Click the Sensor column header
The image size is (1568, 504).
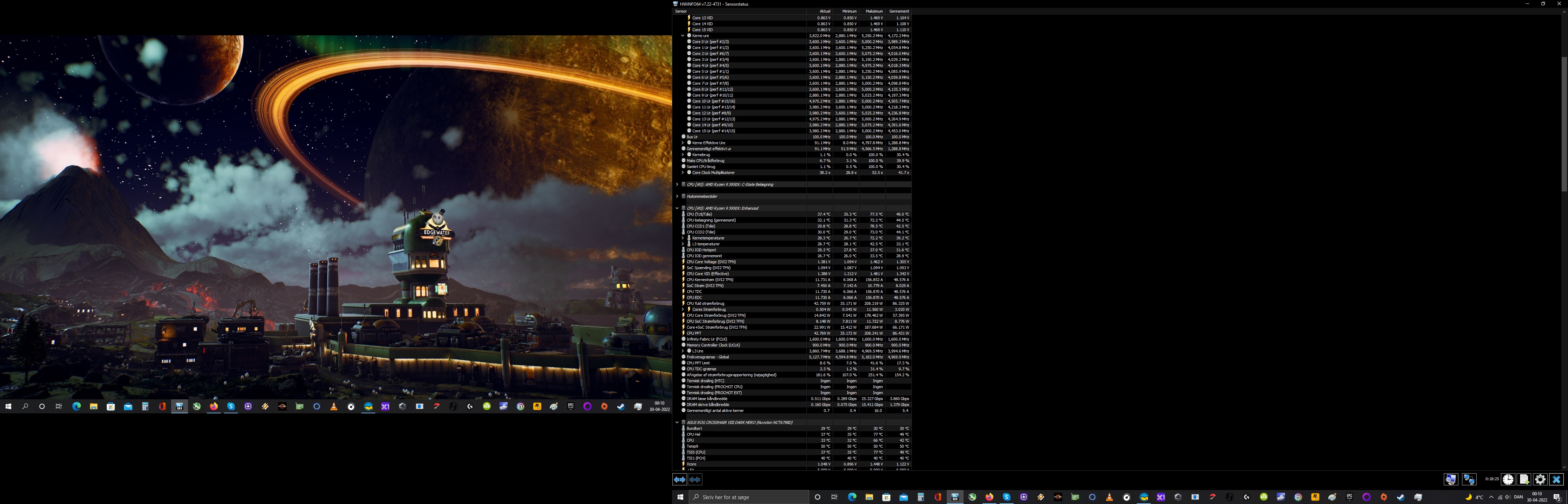[x=740, y=11]
